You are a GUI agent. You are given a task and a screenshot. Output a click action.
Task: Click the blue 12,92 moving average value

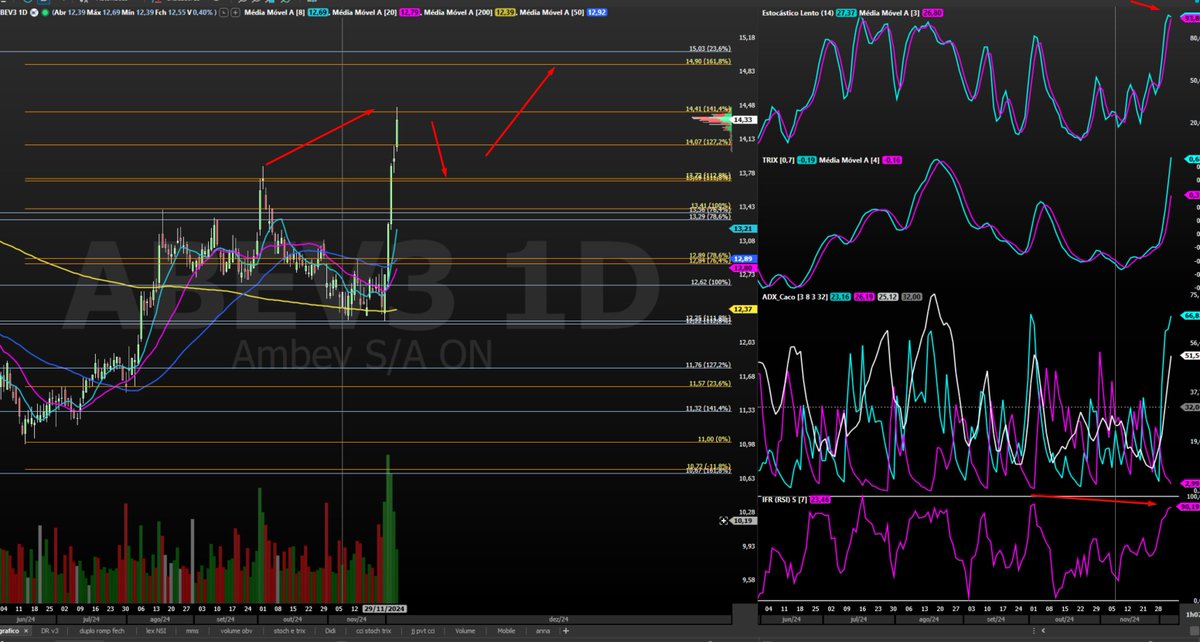click(x=597, y=12)
